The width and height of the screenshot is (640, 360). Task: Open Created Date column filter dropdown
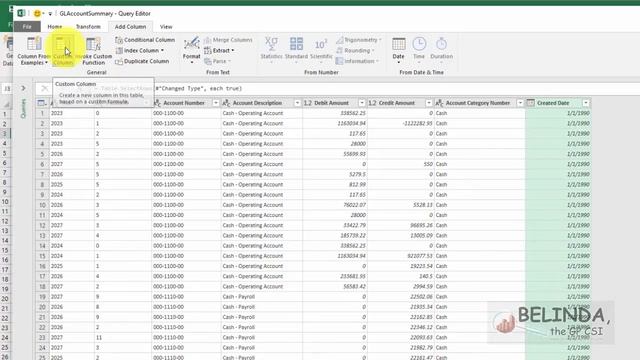(586, 103)
